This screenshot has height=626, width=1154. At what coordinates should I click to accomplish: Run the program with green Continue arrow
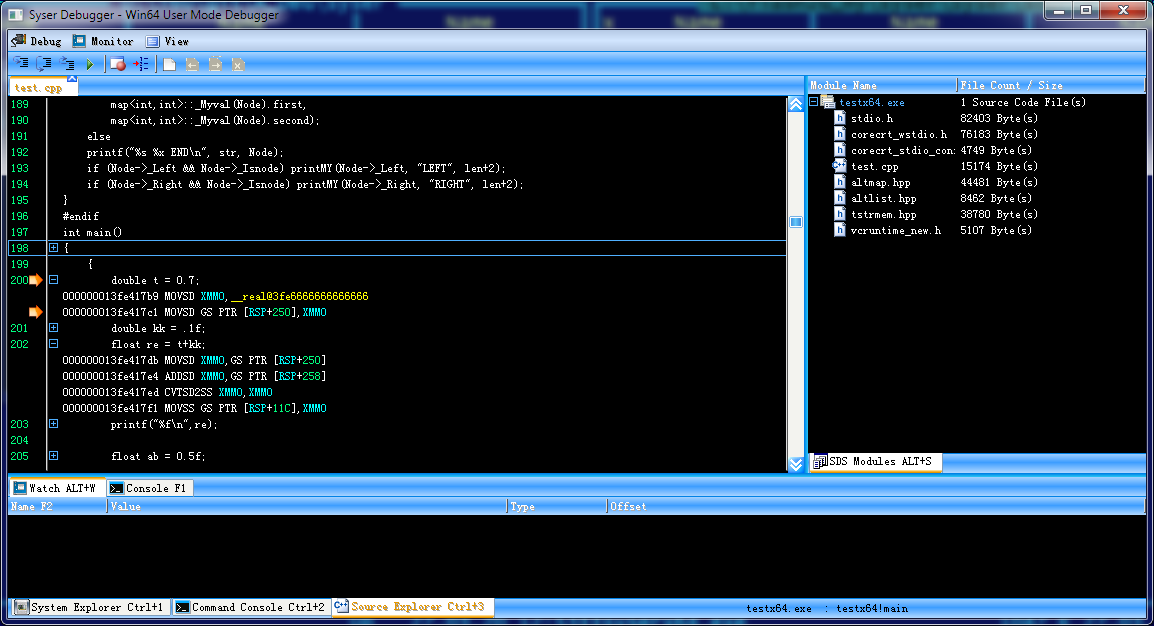coord(90,65)
